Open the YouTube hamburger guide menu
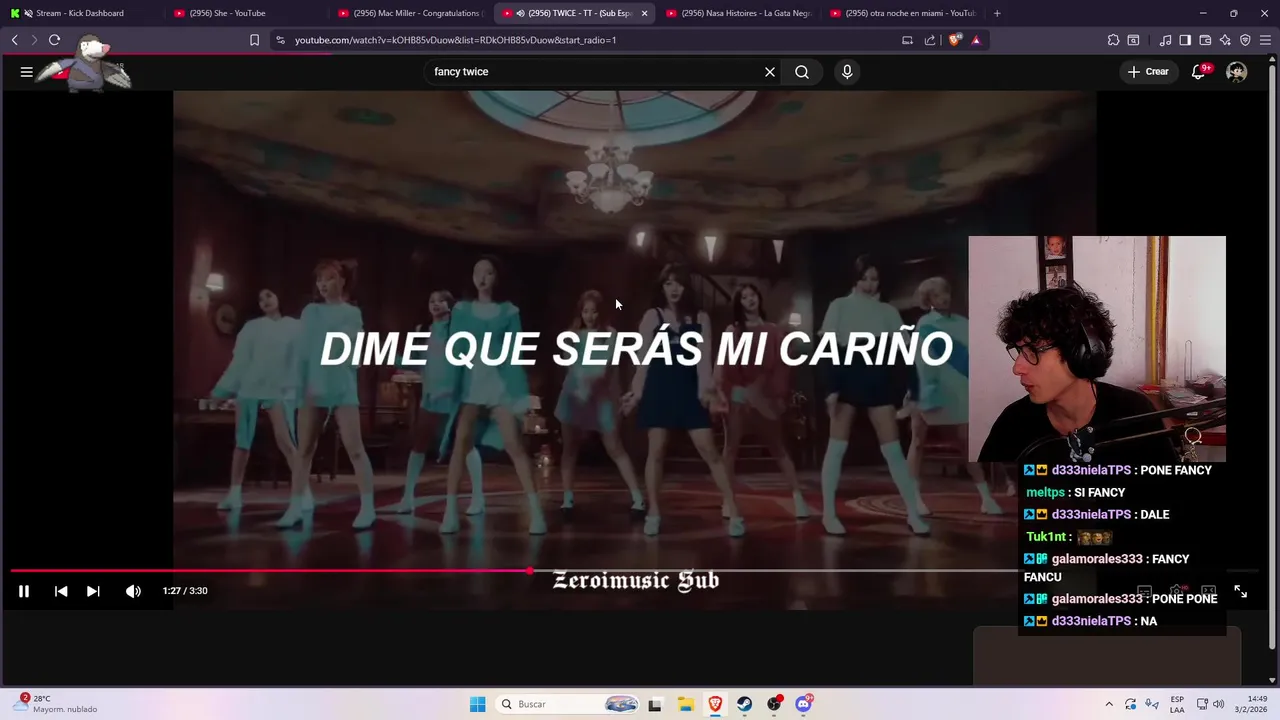 pos(27,72)
